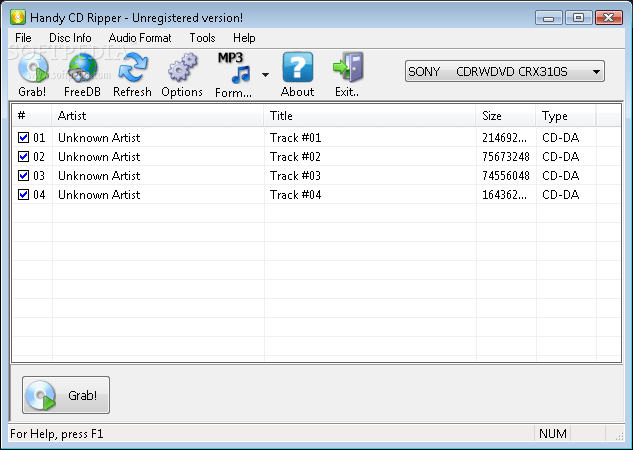This screenshot has width=633, height=450.
Task: Sort tracks by Title column header
Action: 370,116
